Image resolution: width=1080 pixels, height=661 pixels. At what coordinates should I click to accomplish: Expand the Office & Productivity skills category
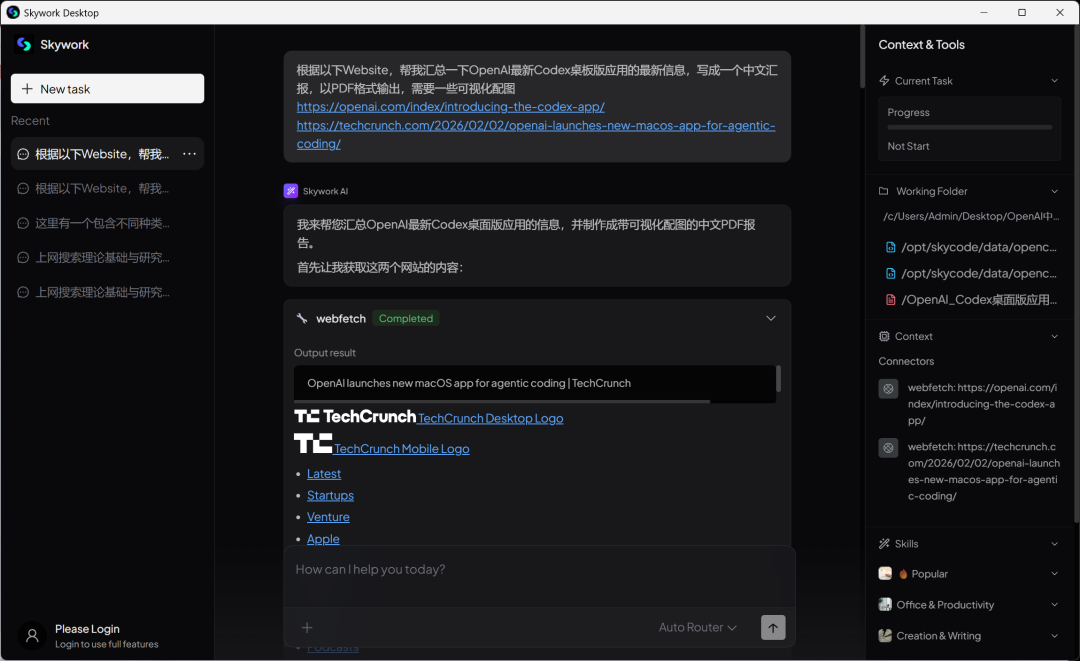tap(1054, 605)
